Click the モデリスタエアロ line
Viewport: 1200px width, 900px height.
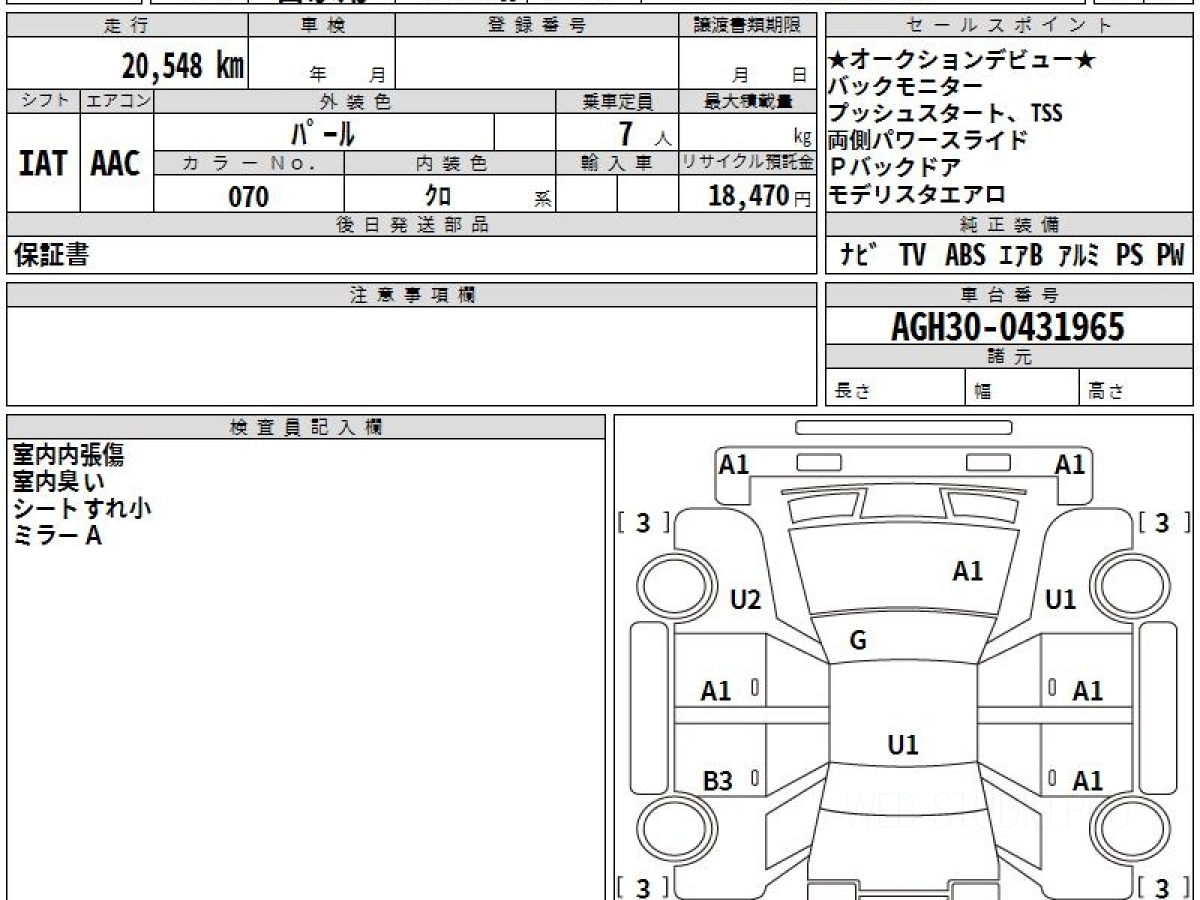pyautogui.click(x=917, y=194)
